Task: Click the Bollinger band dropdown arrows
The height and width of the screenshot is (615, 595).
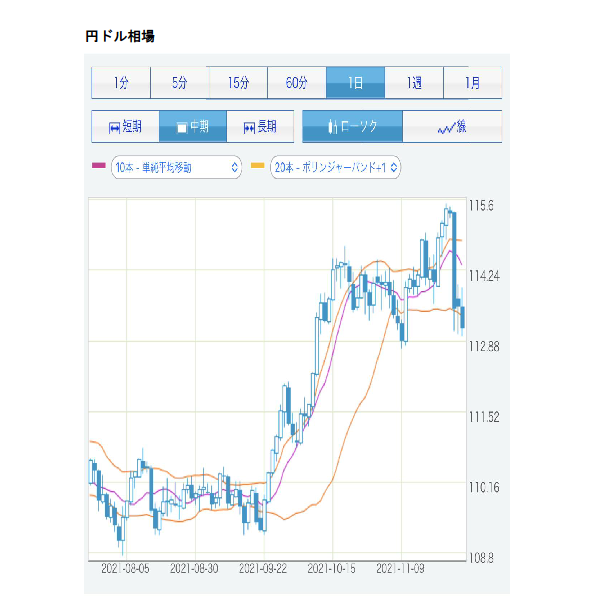Action: tap(393, 167)
